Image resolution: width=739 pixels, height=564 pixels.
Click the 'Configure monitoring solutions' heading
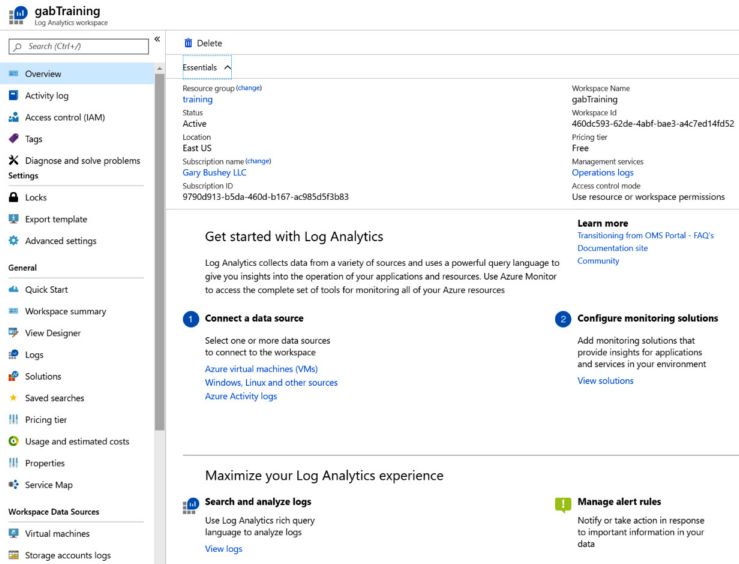coord(648,318)
